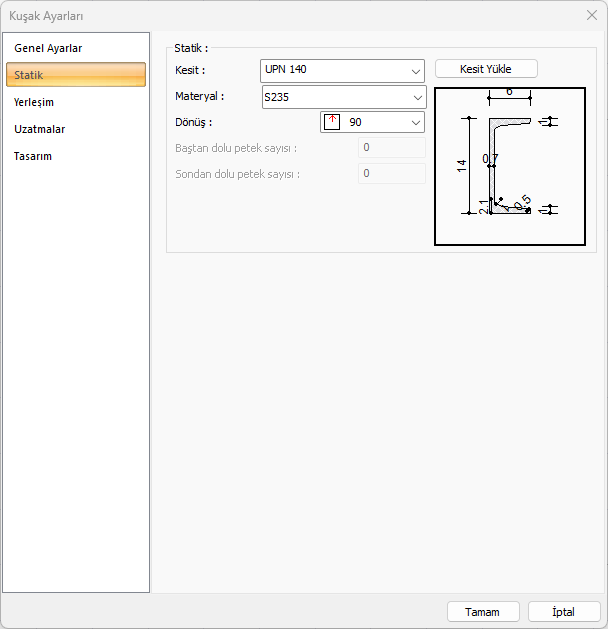Click the Kuşak Ayarları title bar text

point(46,16)
